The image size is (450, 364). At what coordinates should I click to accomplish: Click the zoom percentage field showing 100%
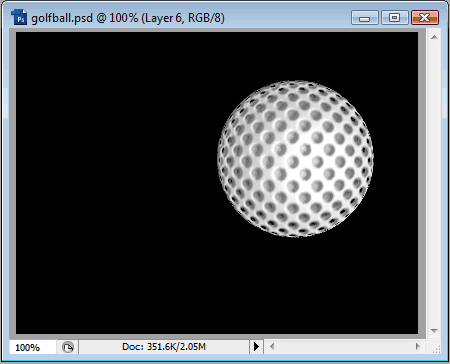(x=33, y=347)
